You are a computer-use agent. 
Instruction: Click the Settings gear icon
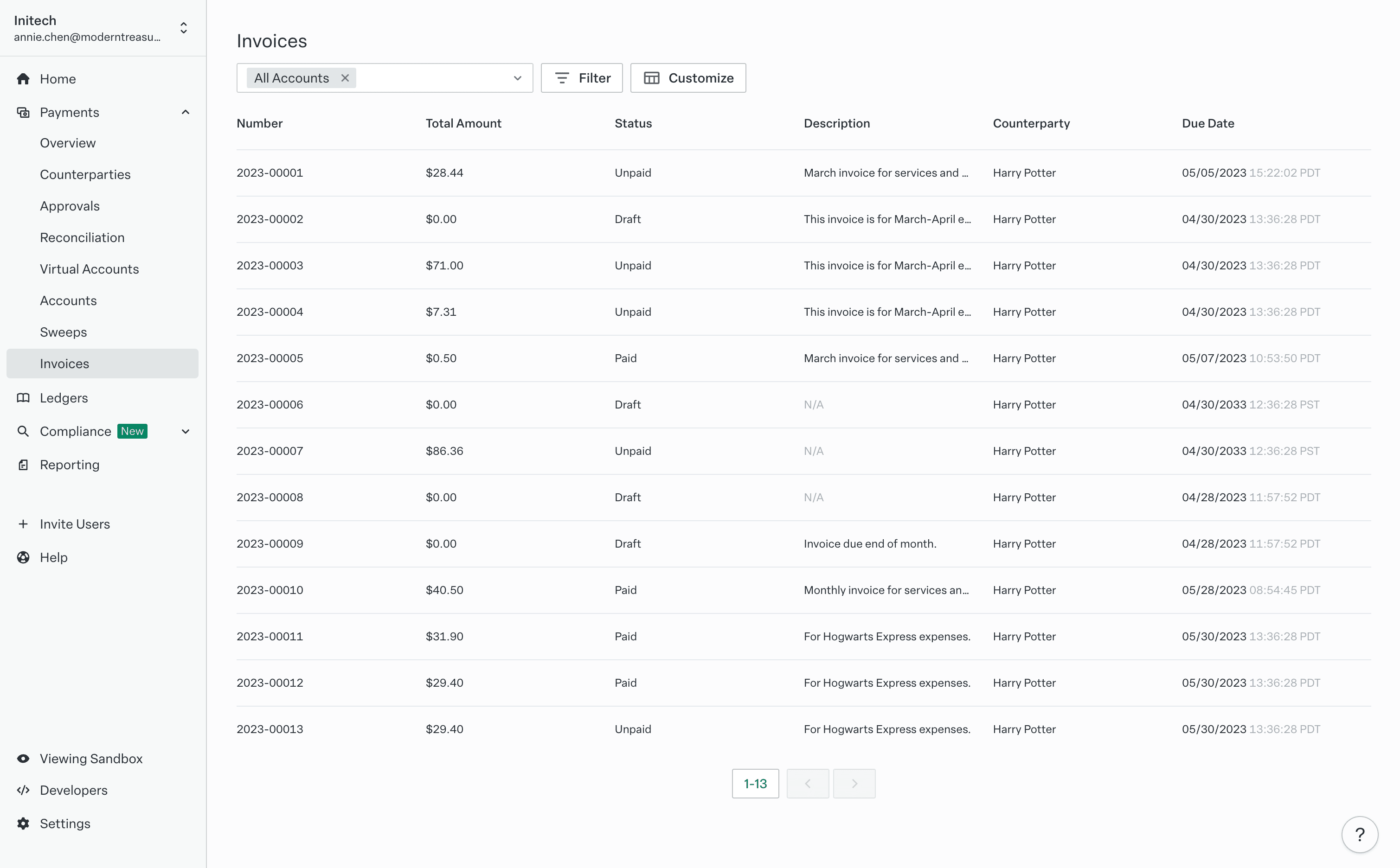click(23, 823)
